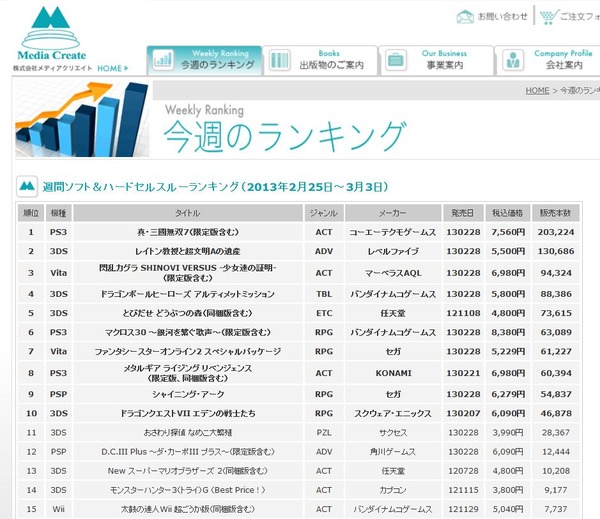Image resolution: width=600 pixels, height=519 pixels.
Task: Click the maker サクセス
Action: 393,432
